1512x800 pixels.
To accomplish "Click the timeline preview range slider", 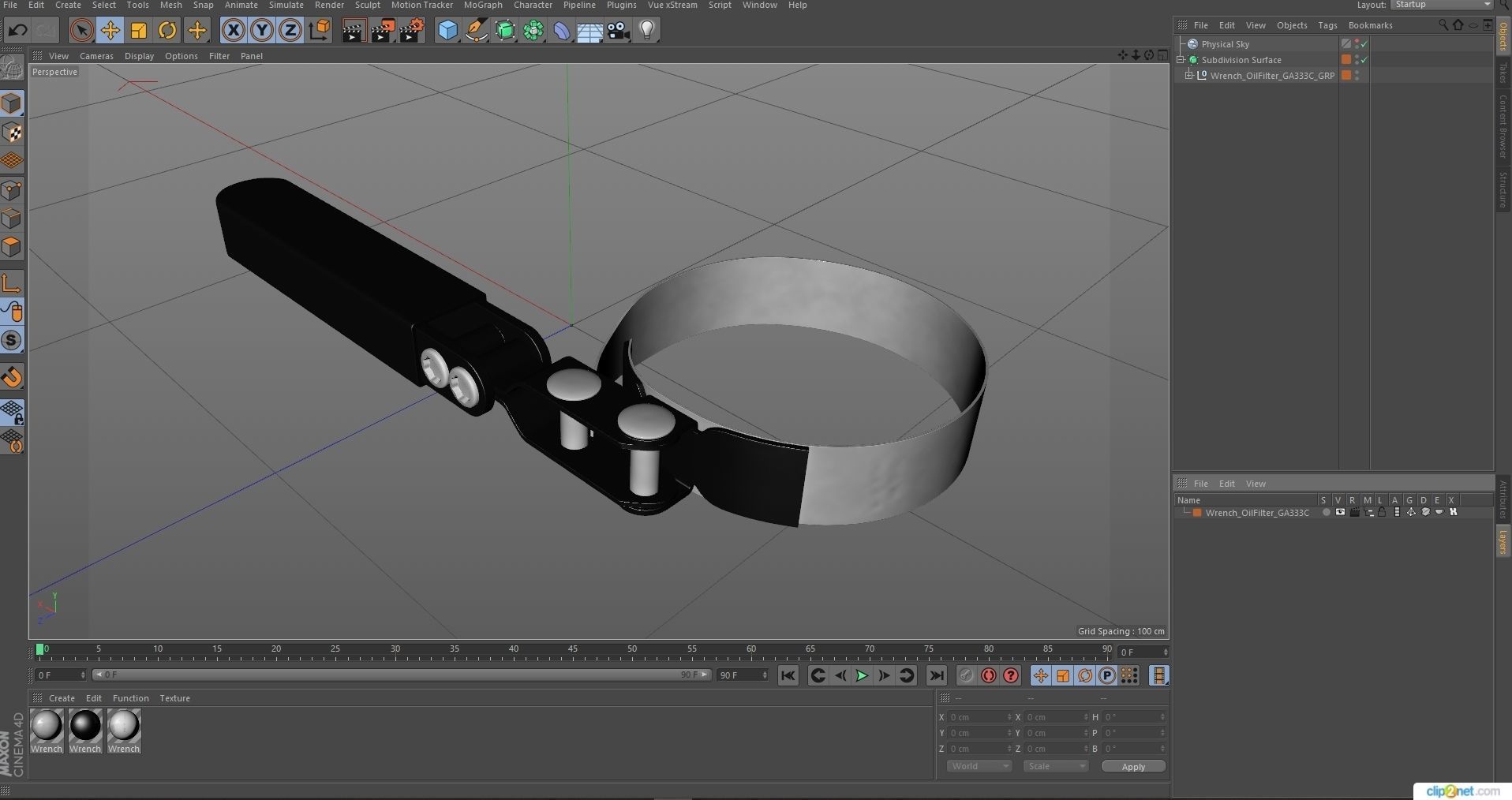I will pyautogui.click(x=402, y=675).
